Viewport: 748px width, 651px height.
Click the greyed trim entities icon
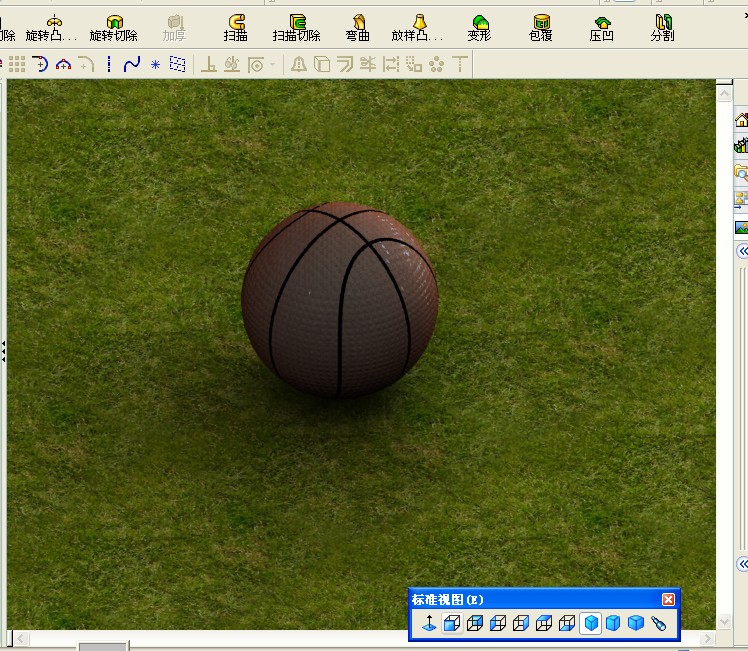click(x=368, y=64)
